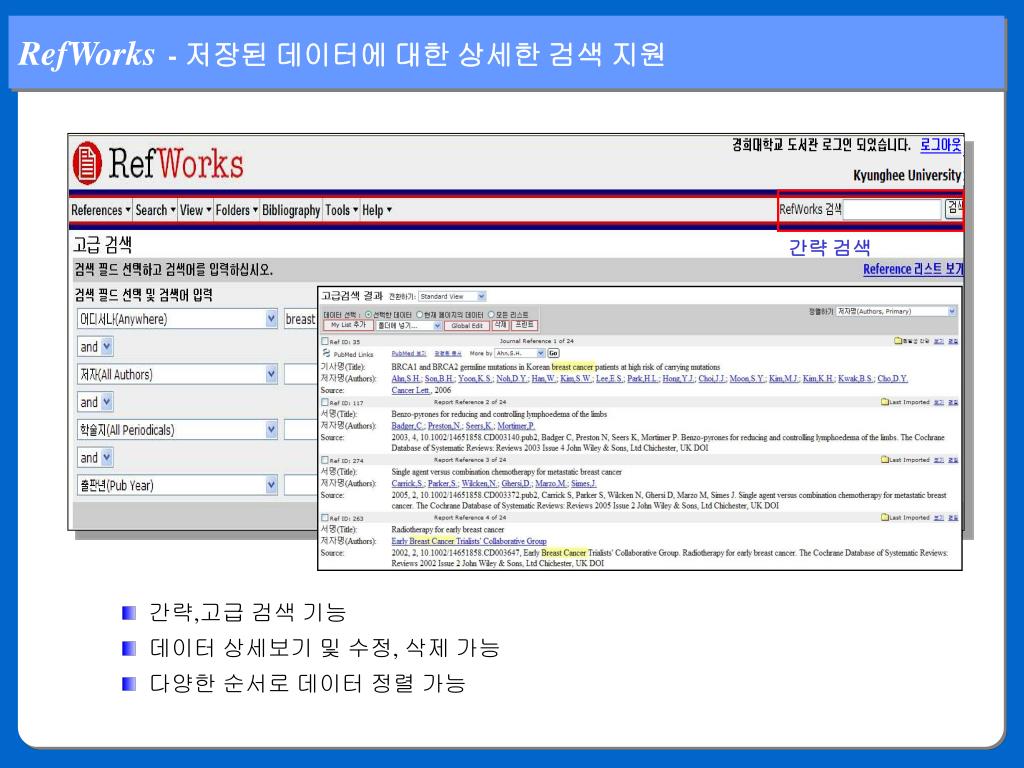This screenshot has width=1024, height=768.
Task: Open the 'and' operator dropdown below Anywhere
Action: pos(95,346)
